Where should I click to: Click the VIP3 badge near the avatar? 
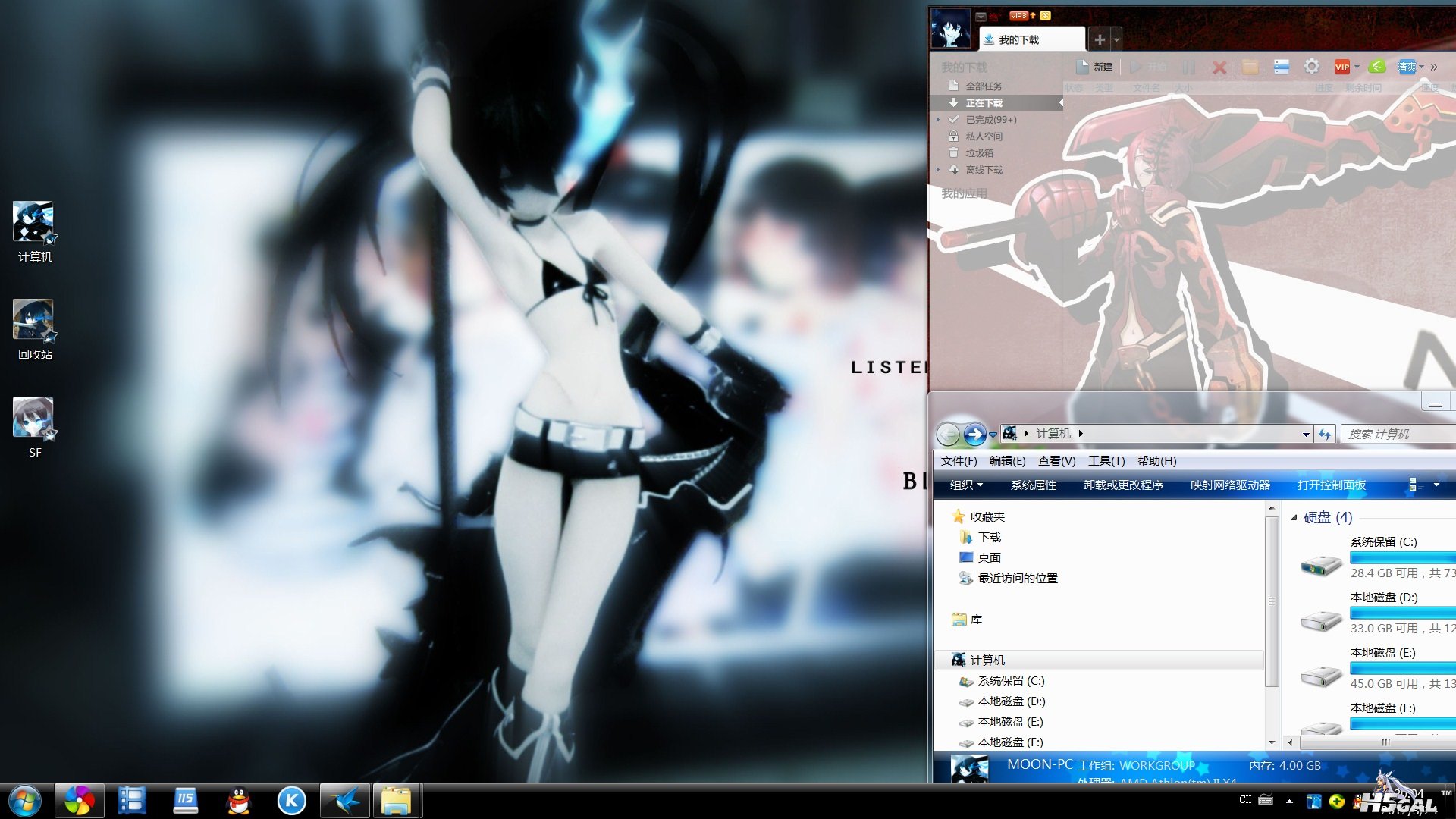click(1018, 15)
